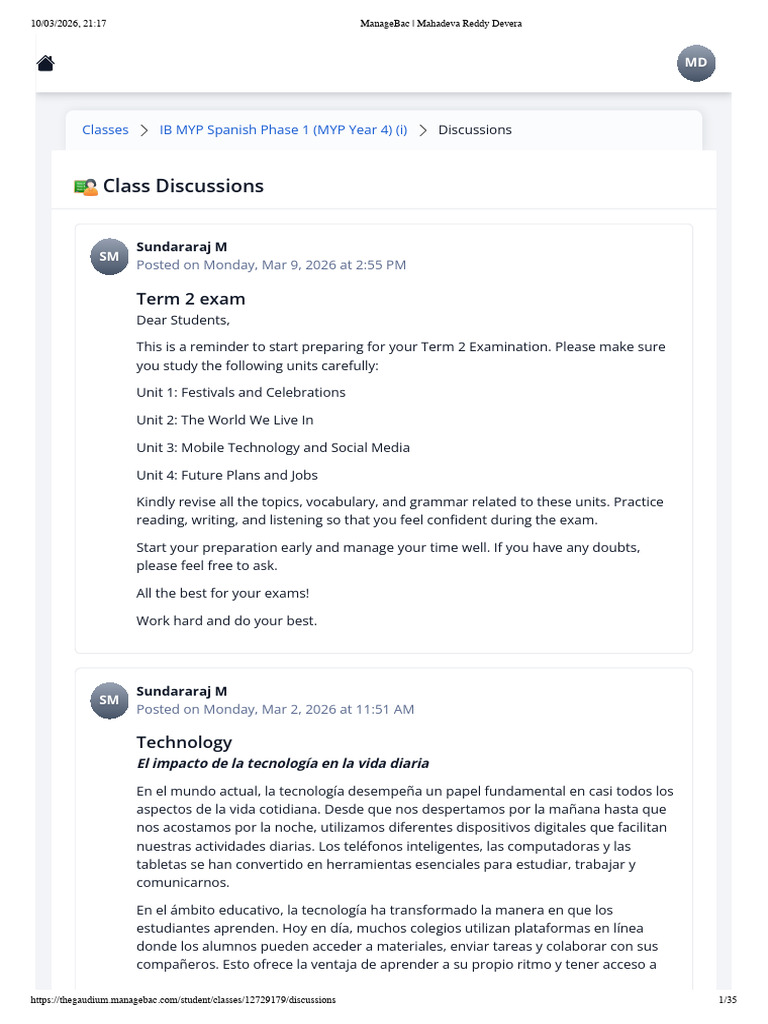Click the ManageBac page title header

pyautogui.click(x=441, y=24)
